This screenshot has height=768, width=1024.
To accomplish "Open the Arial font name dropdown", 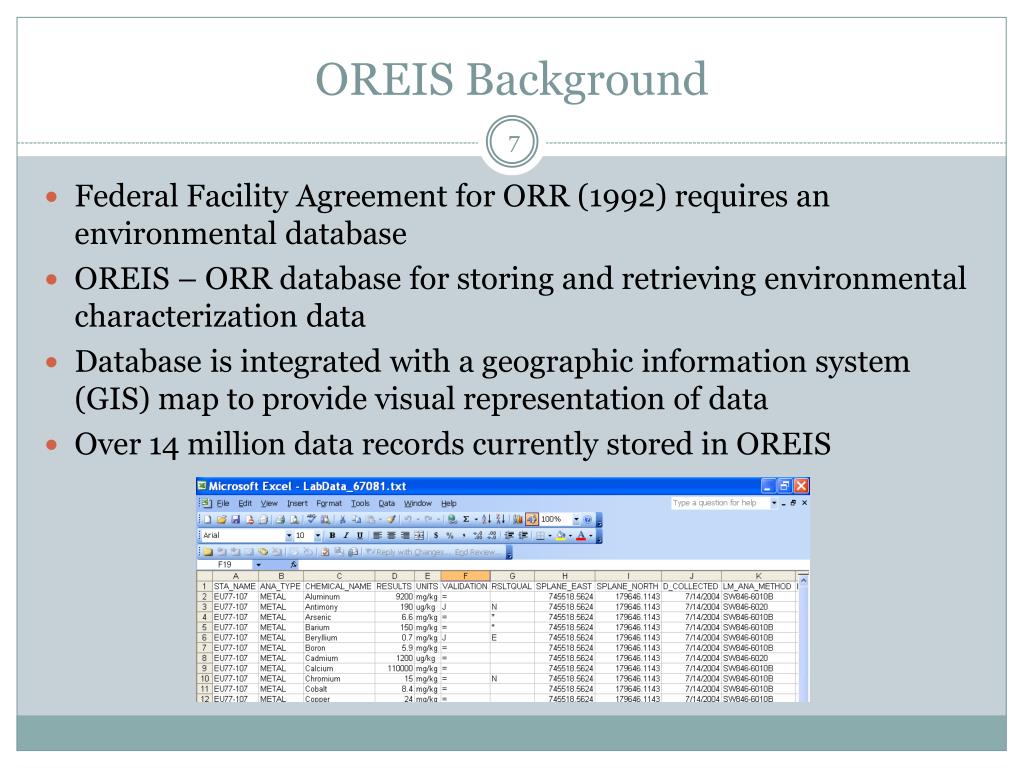I will [289, 536].
